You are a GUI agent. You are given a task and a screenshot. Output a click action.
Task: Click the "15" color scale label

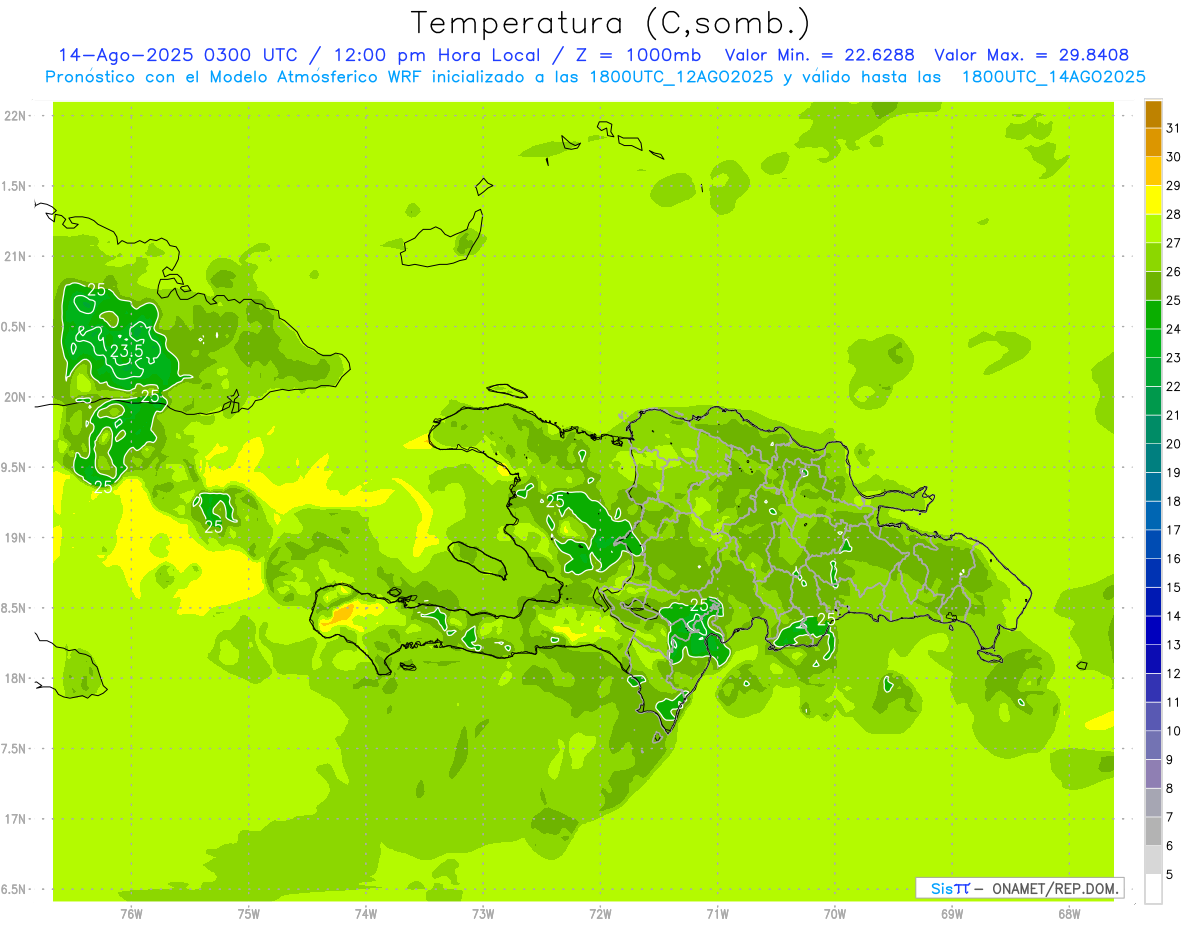tap(1174, 588)
